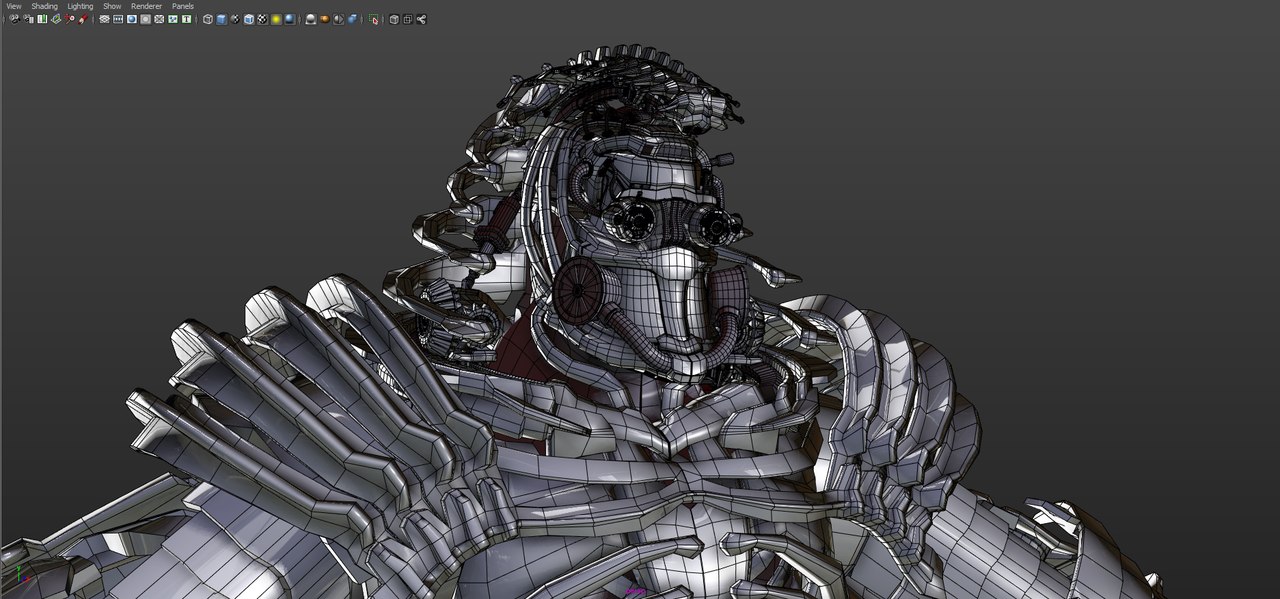Click the white sphere render-quality icon
The height and width of the screenshot is (599, 1280).
click(311, 19)
